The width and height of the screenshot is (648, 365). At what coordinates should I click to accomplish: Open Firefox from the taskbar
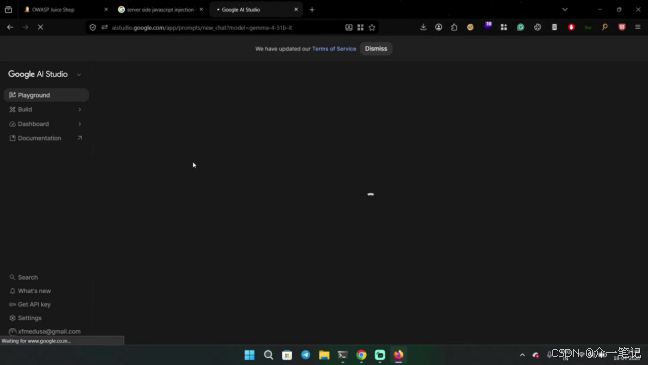(398, 355)
